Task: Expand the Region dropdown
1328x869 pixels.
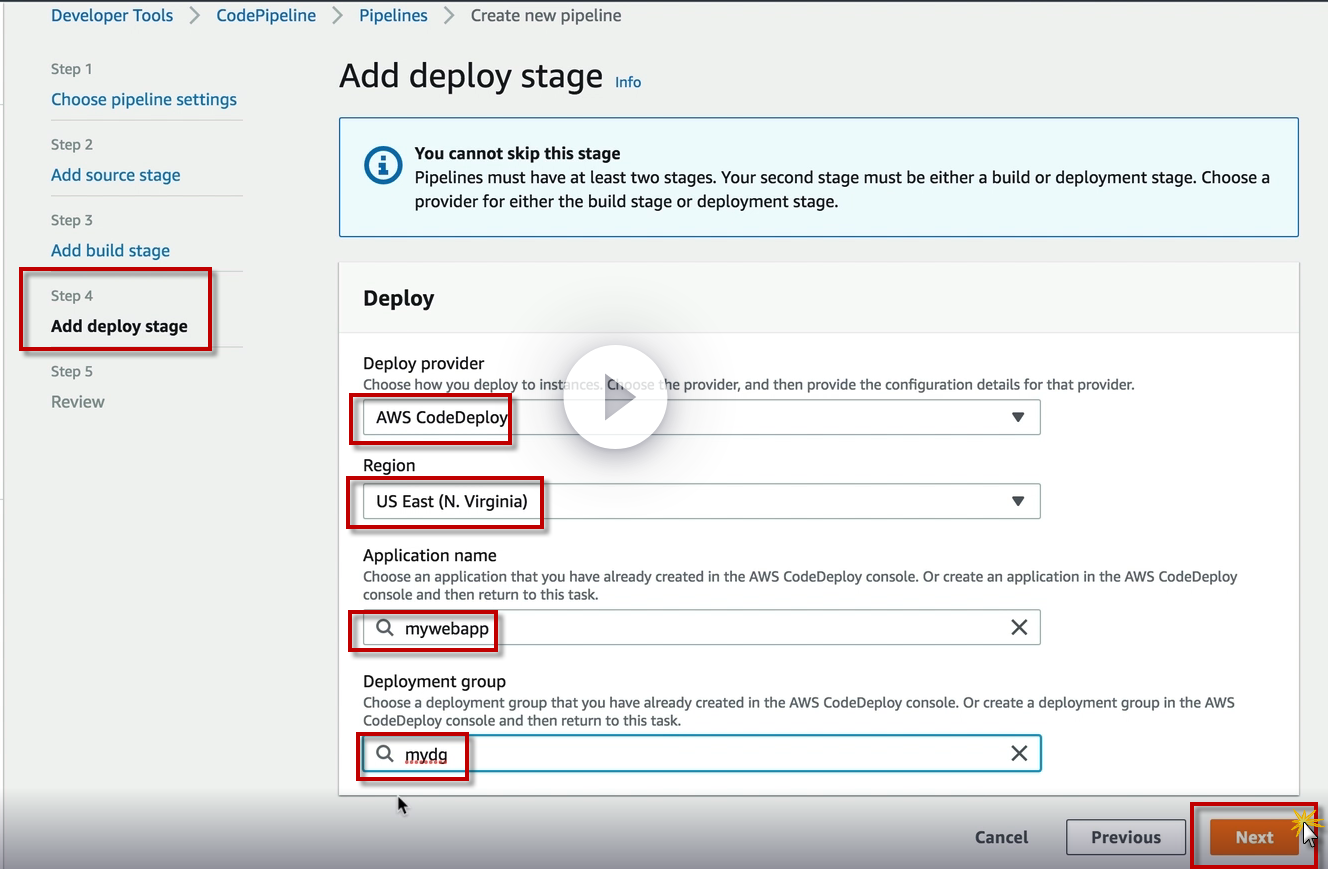Action: pyautogui.click(x=701, y=501)
